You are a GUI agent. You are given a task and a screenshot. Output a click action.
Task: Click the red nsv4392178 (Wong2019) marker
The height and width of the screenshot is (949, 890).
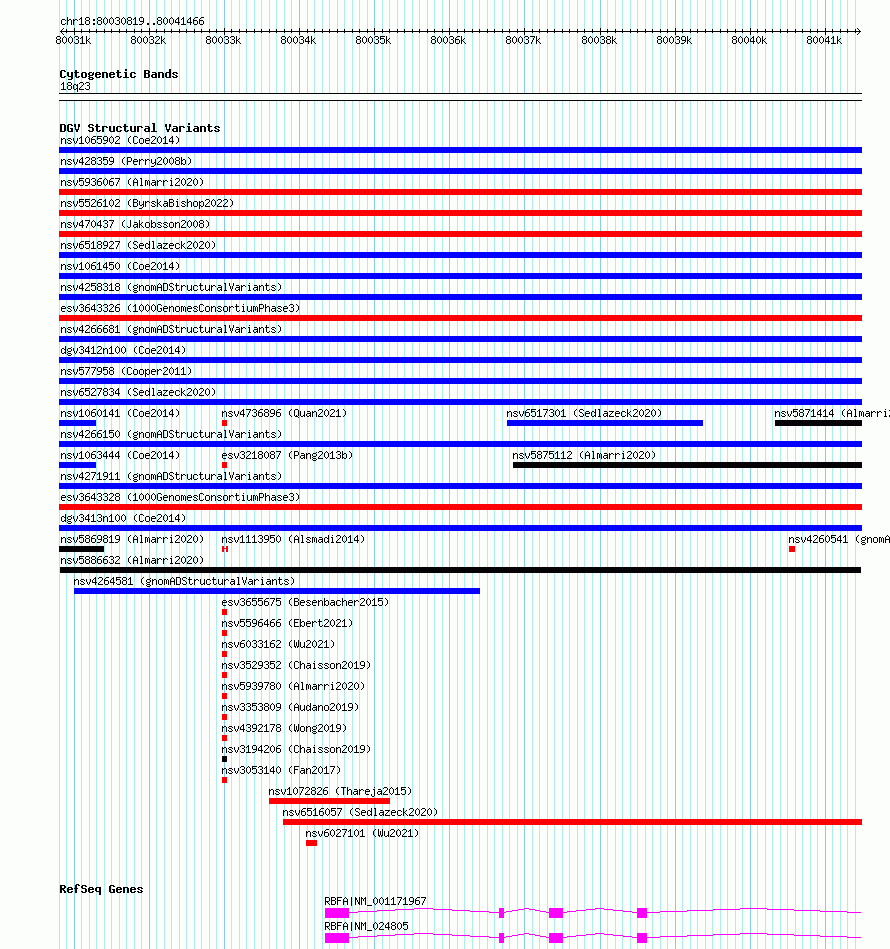pos(224,738)
